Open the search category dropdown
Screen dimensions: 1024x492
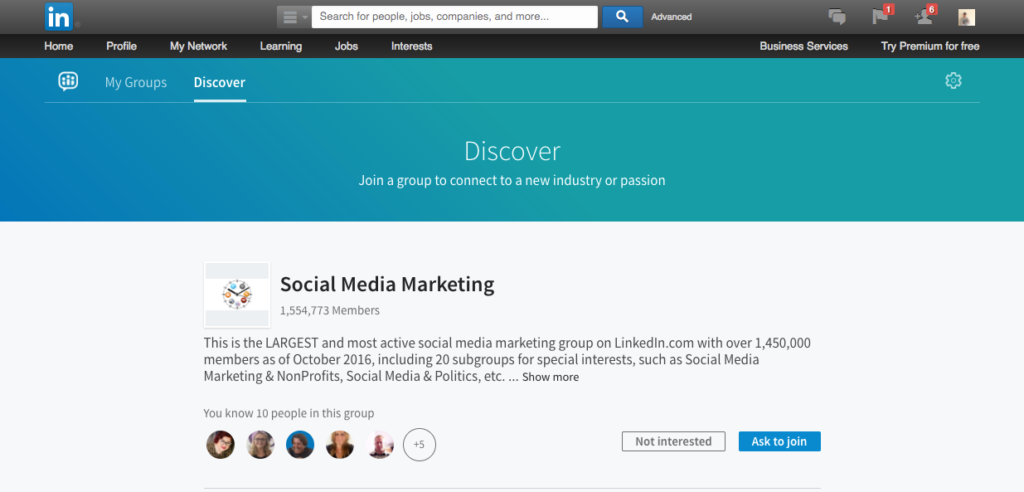pyautogui.click(x=294, y=17)
